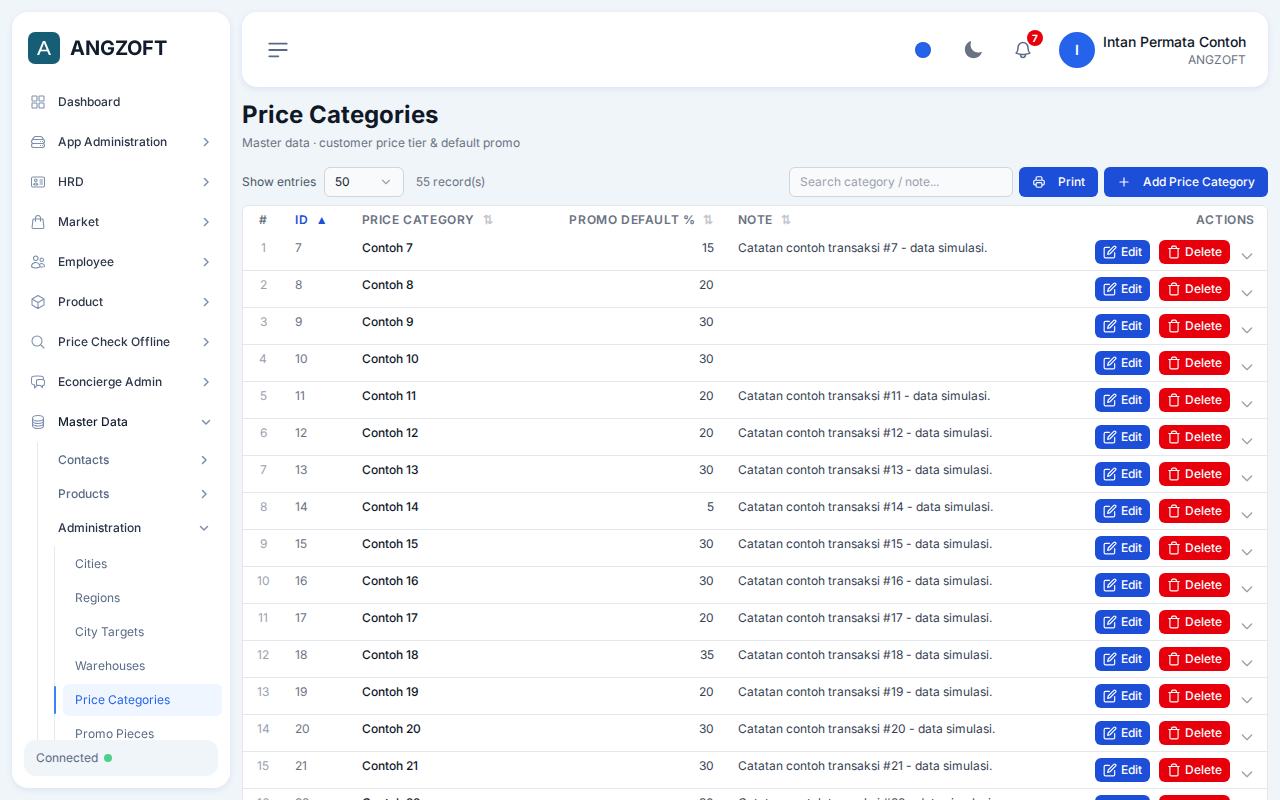1280x800 pixels.
Task: Collapse the Master Data section chevron
Action: (206, 422)
